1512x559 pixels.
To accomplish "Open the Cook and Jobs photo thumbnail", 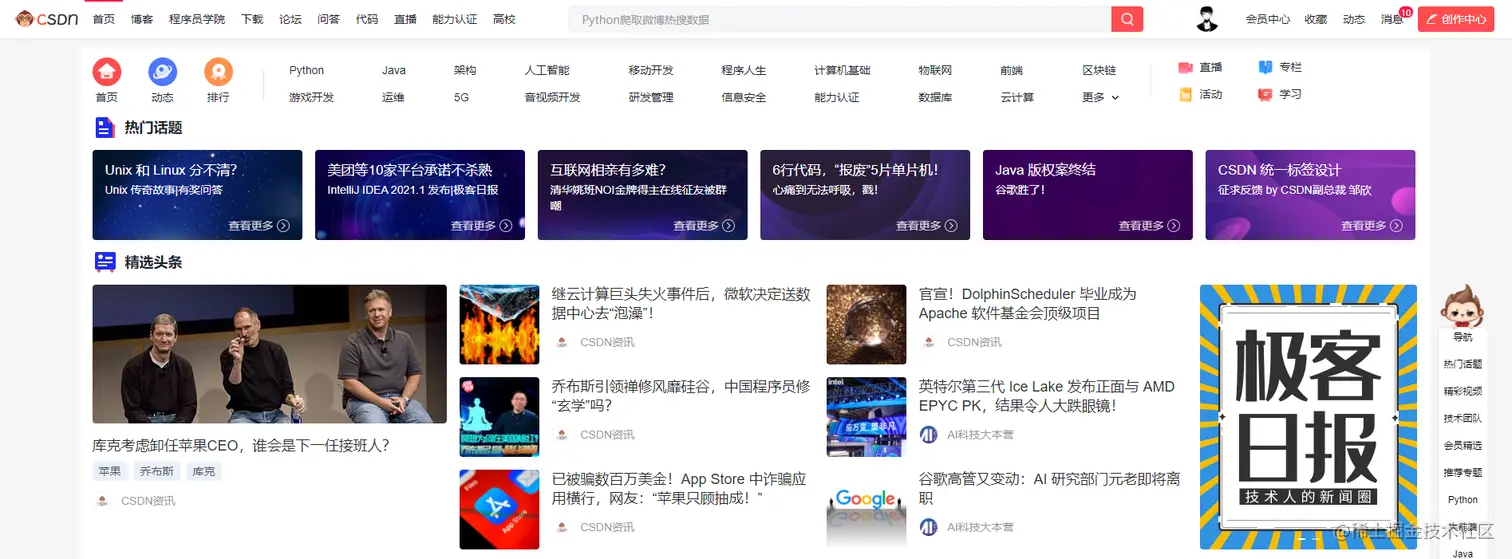I will point(270,354).
